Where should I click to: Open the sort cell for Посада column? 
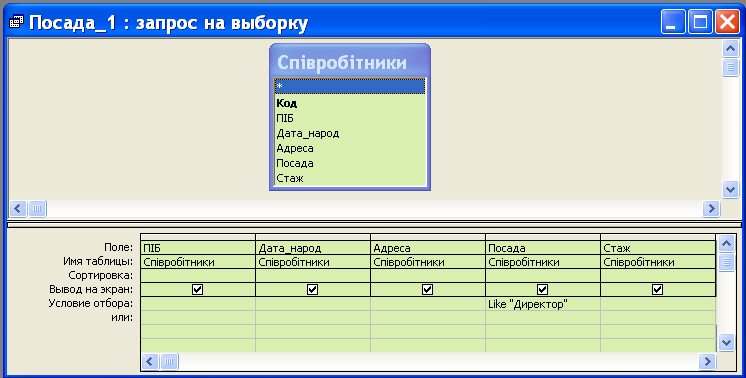click(543, 276)
